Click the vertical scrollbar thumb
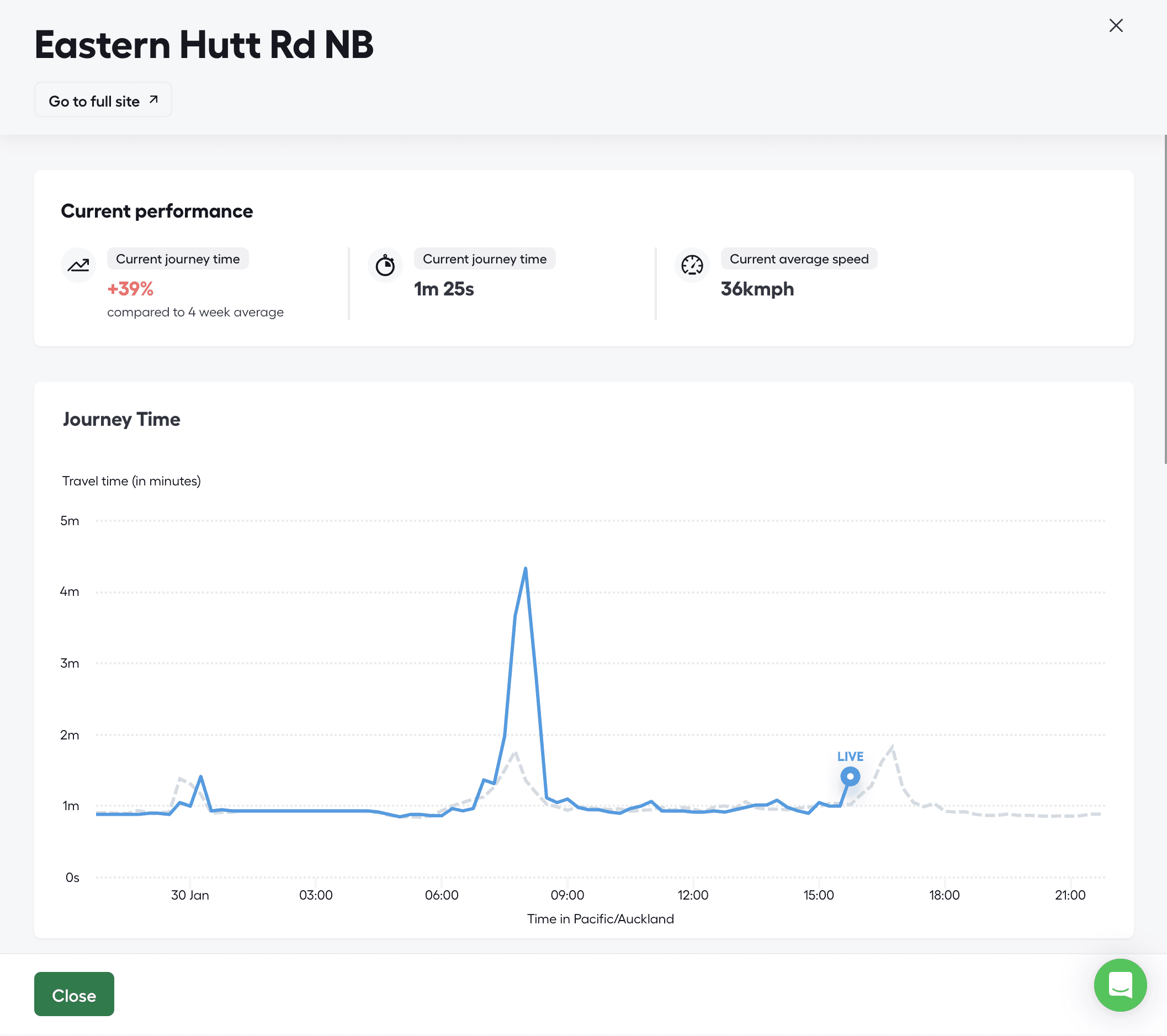 [1165, 299]
